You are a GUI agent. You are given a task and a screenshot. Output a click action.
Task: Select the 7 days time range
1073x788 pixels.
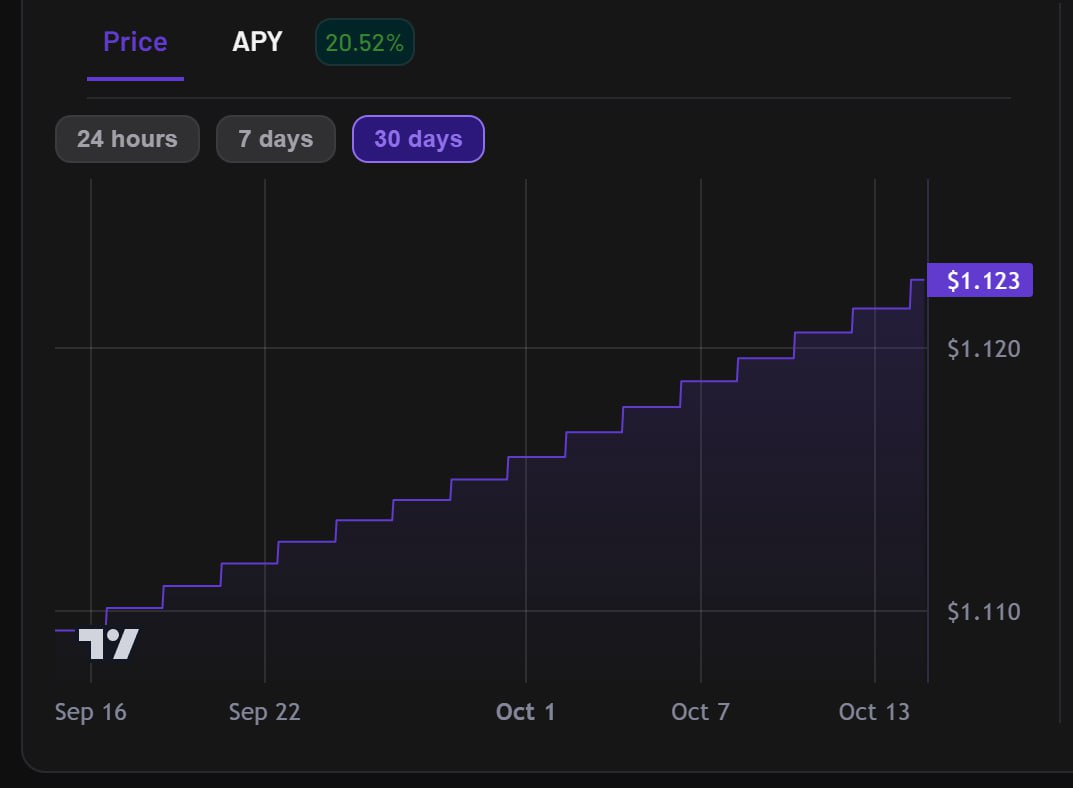pyautogui.click(x=275, y=139)
